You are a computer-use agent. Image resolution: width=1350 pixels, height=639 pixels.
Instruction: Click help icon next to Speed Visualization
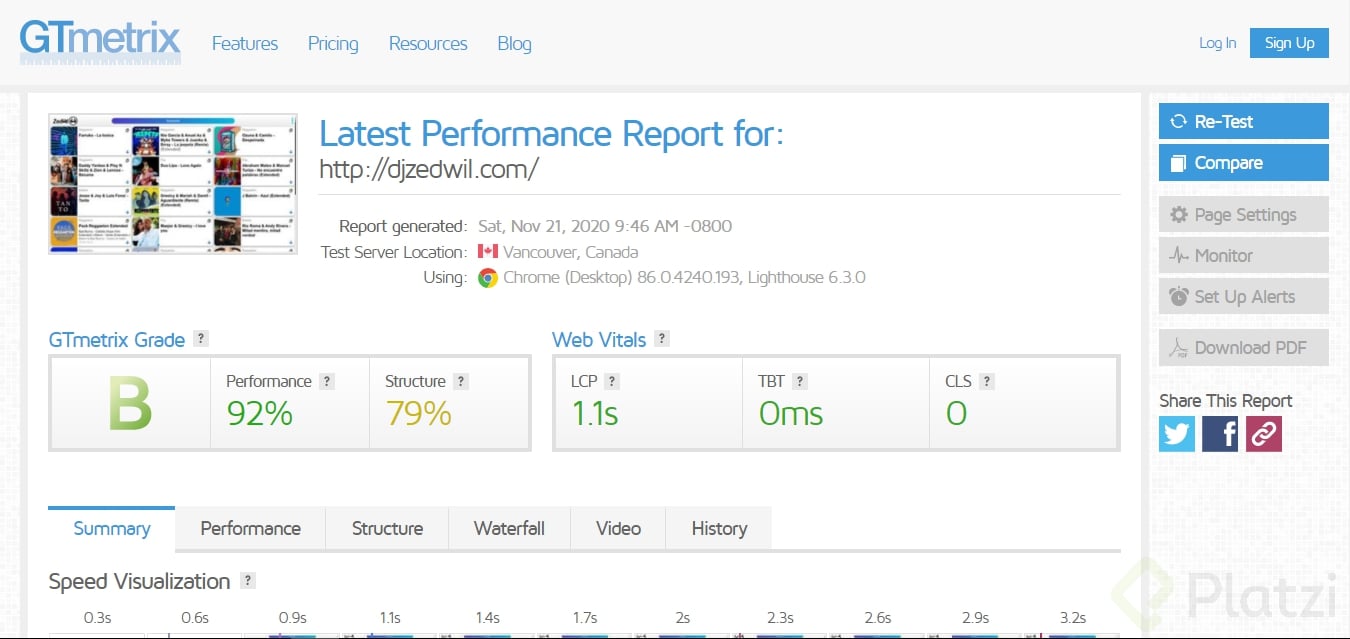[248, 581]
